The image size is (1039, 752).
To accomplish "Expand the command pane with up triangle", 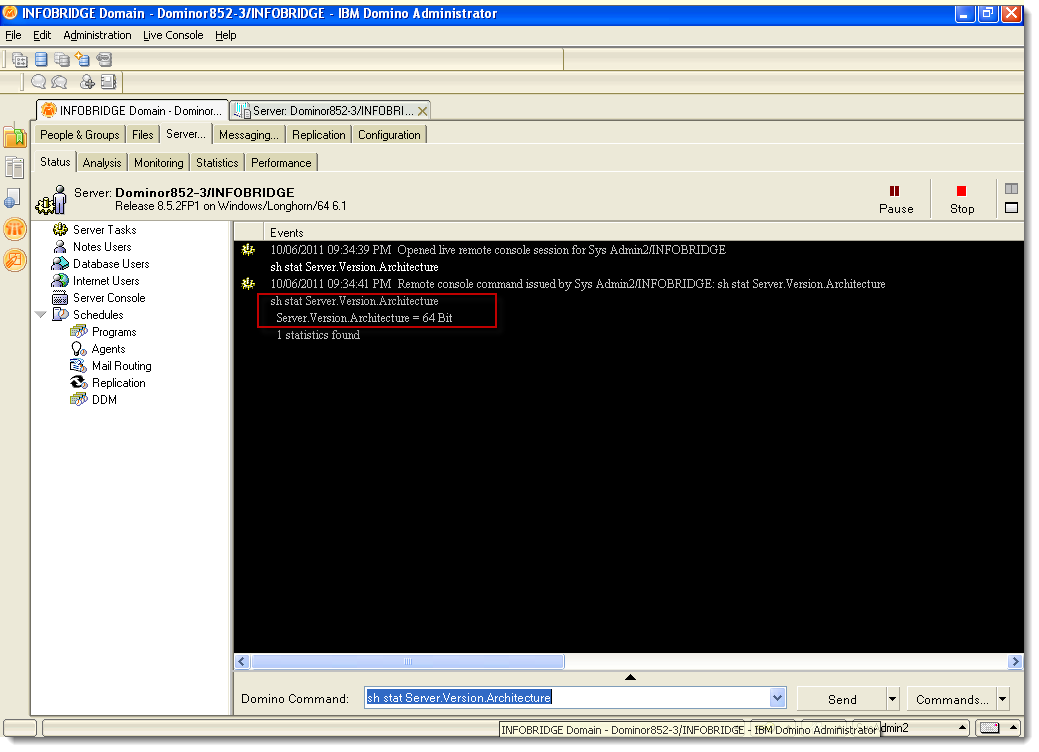I will pos(630,677).
